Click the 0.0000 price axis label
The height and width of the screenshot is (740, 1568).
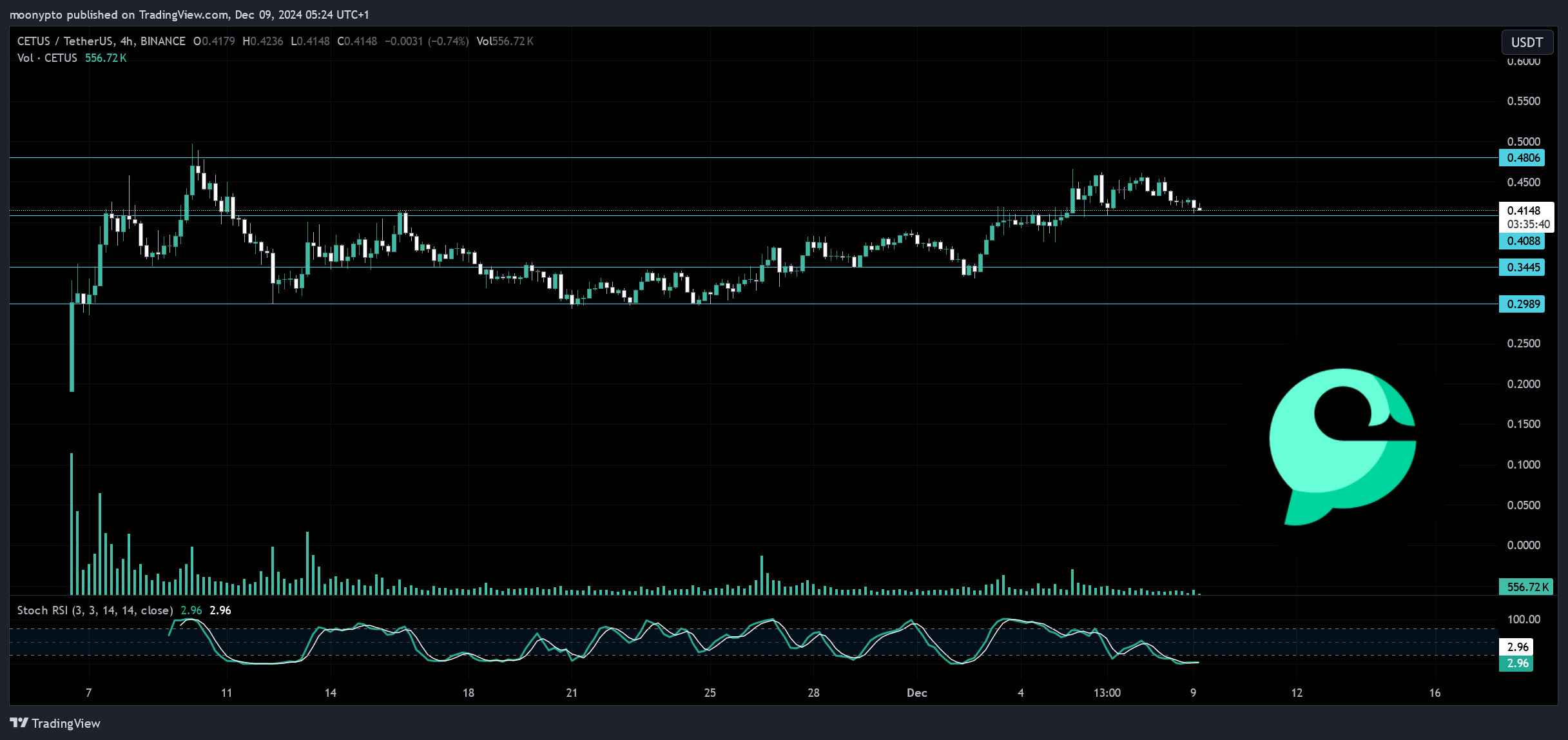point(1524,545)
